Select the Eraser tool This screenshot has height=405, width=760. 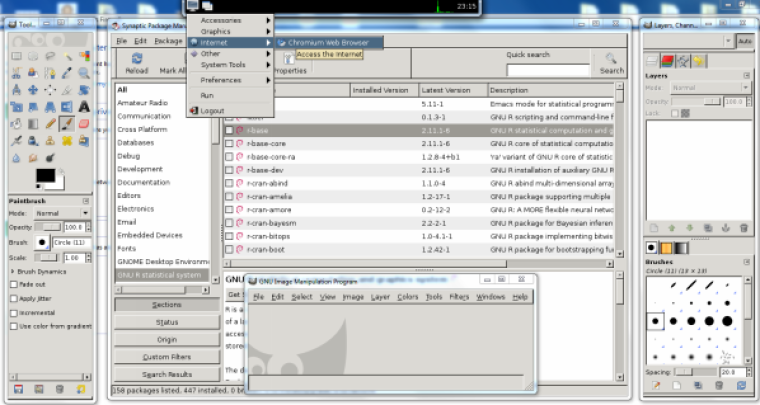point(84,124)
